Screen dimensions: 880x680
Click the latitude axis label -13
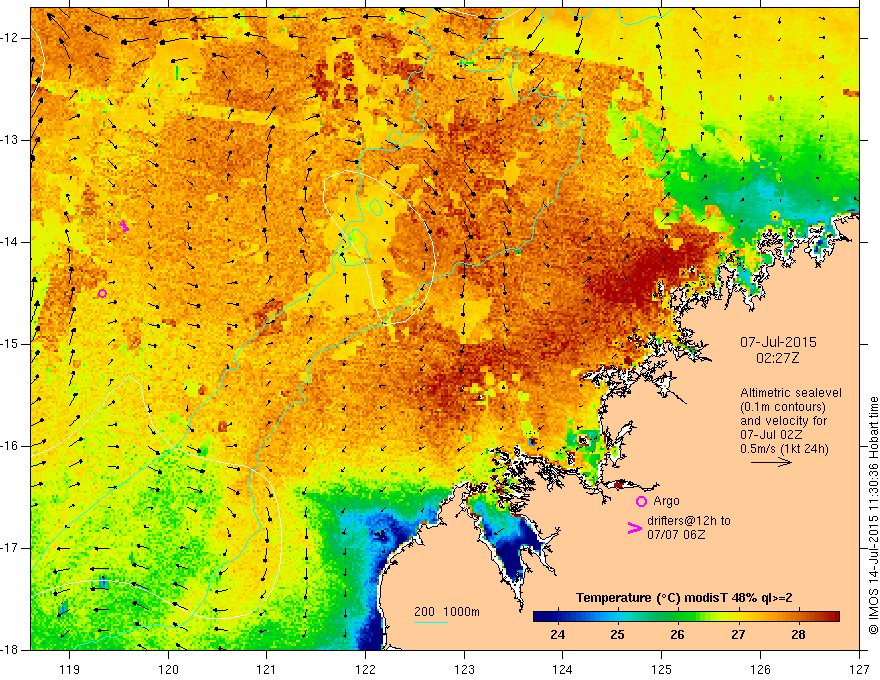pos(11,140)
